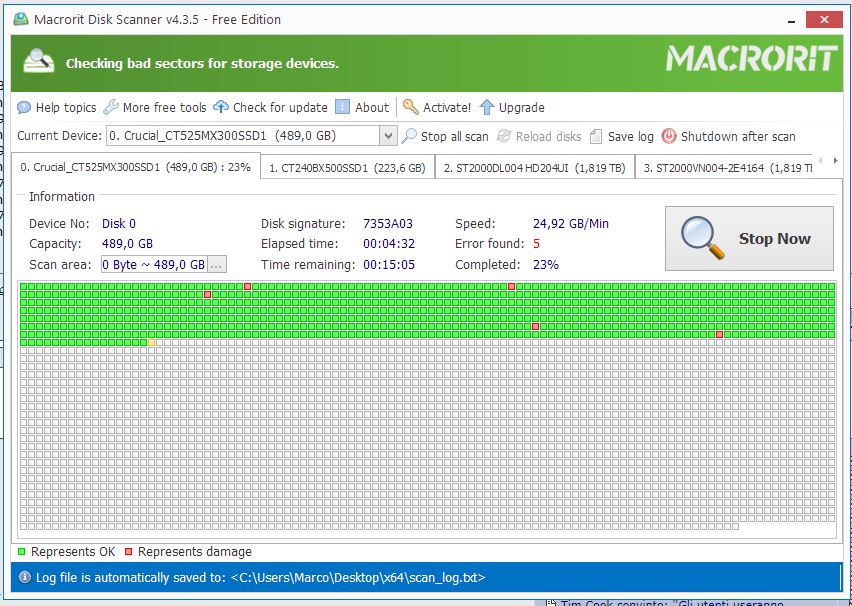Screen dimensions: 852x606
Task: Click the red Represents damage legend square
Action: (x=129, y=552)
